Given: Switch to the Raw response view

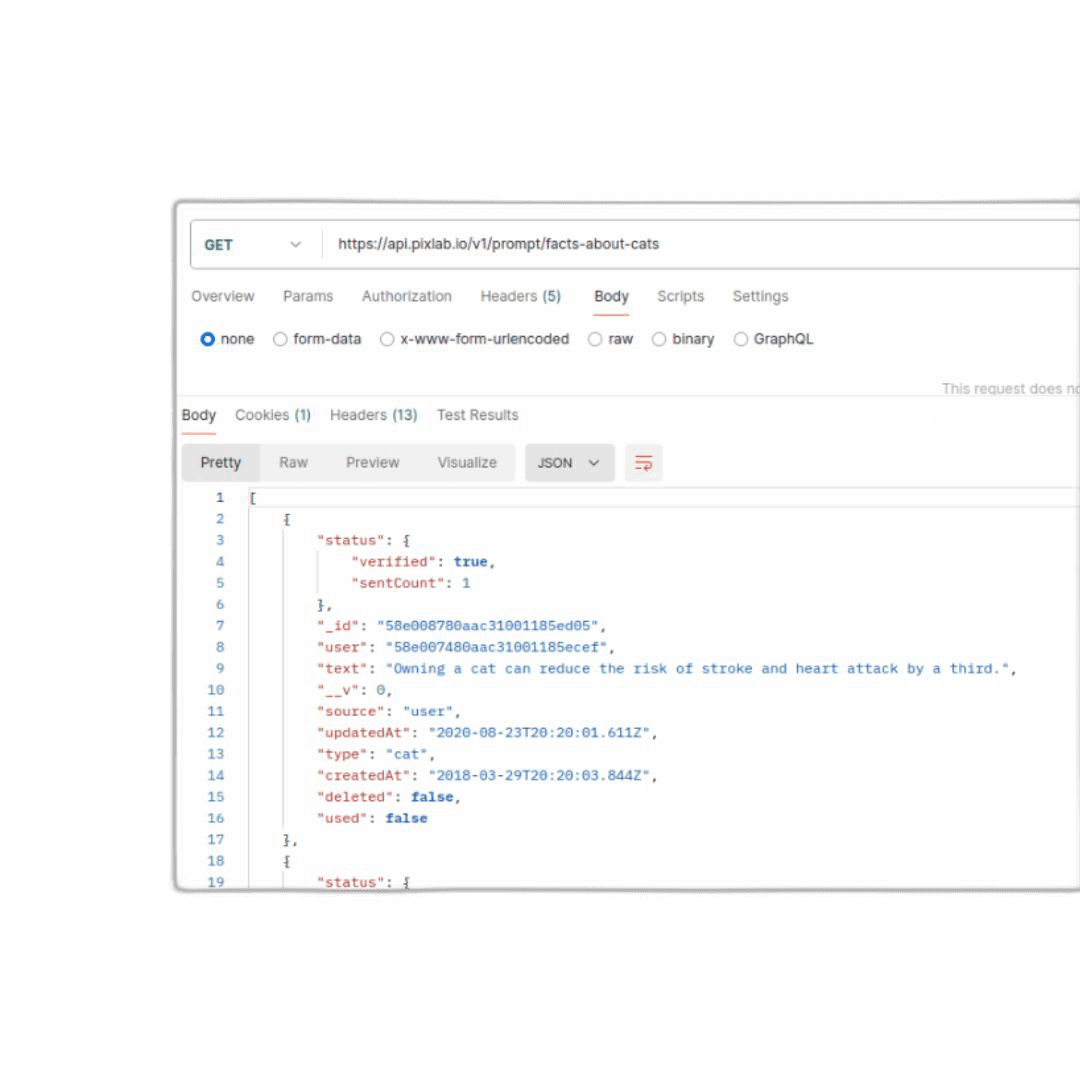Looking at the screenshot, I should click(293, 462).
